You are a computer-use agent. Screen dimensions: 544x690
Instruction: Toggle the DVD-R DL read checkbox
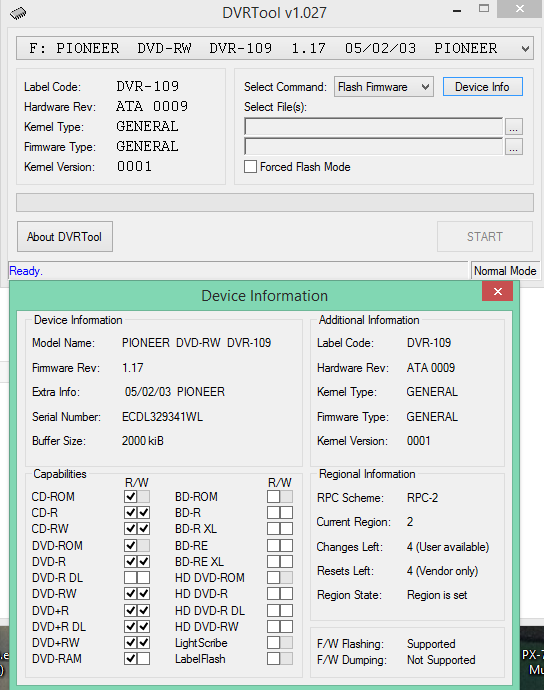[130, 577]
